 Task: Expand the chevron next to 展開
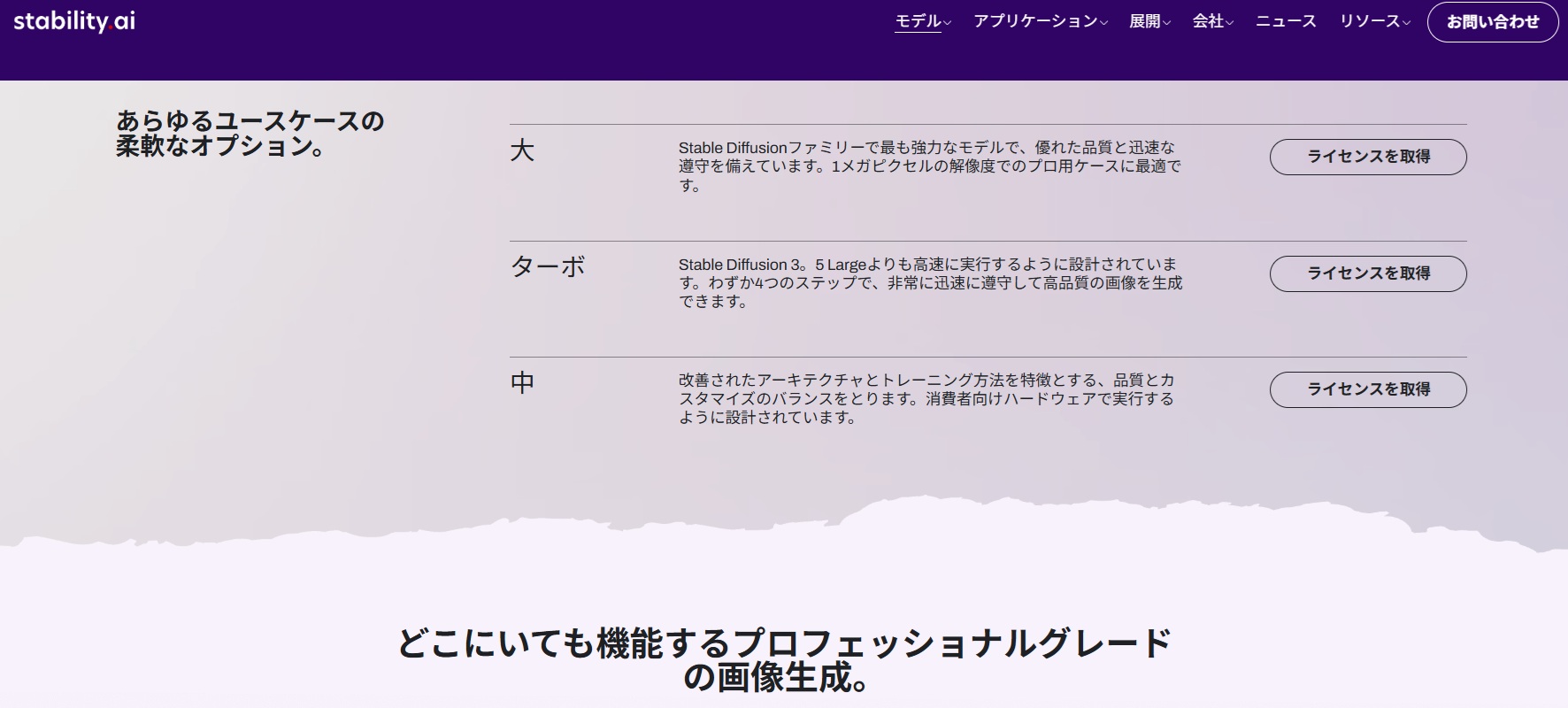tap(1166, 23)
